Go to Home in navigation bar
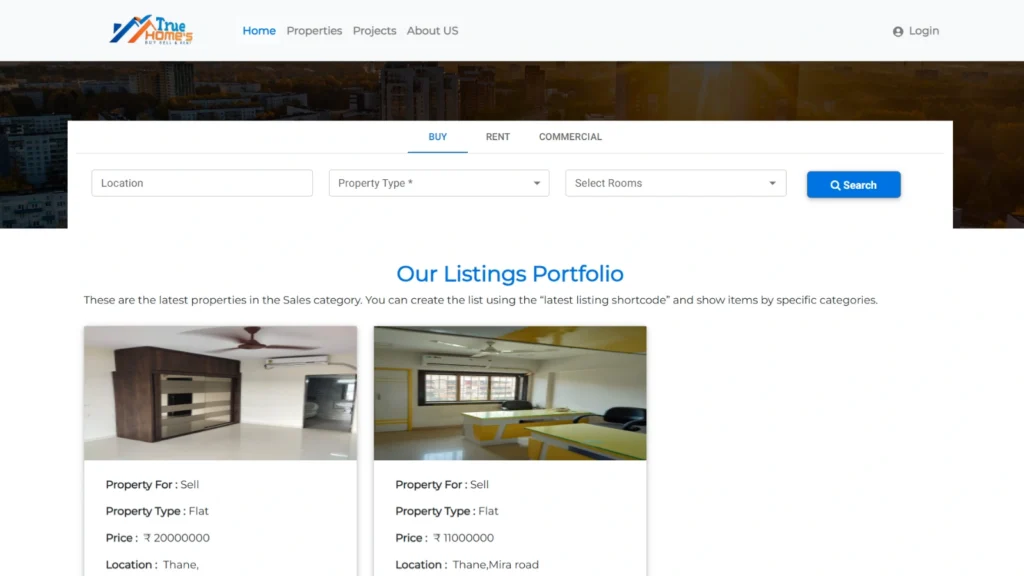The width and height of the screenshot is (1024, 576). [259, 31]
